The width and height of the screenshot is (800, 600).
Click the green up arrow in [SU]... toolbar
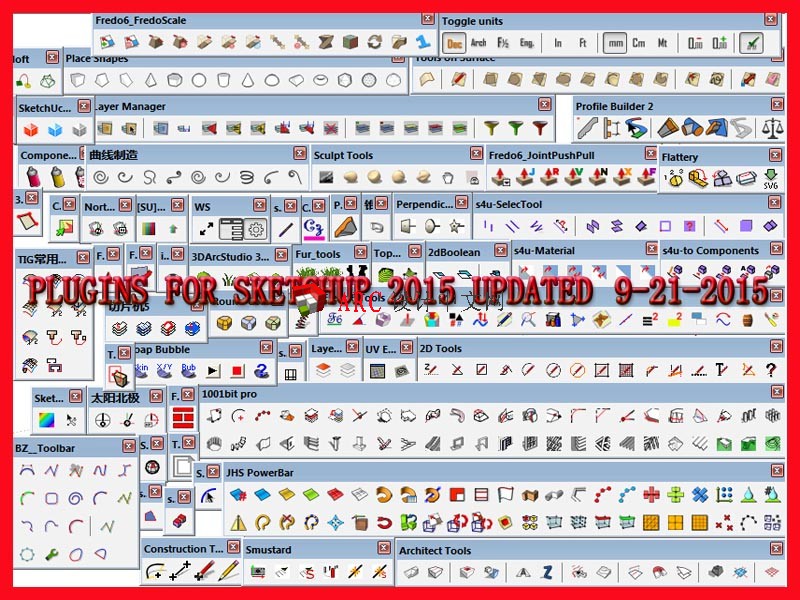173,229
